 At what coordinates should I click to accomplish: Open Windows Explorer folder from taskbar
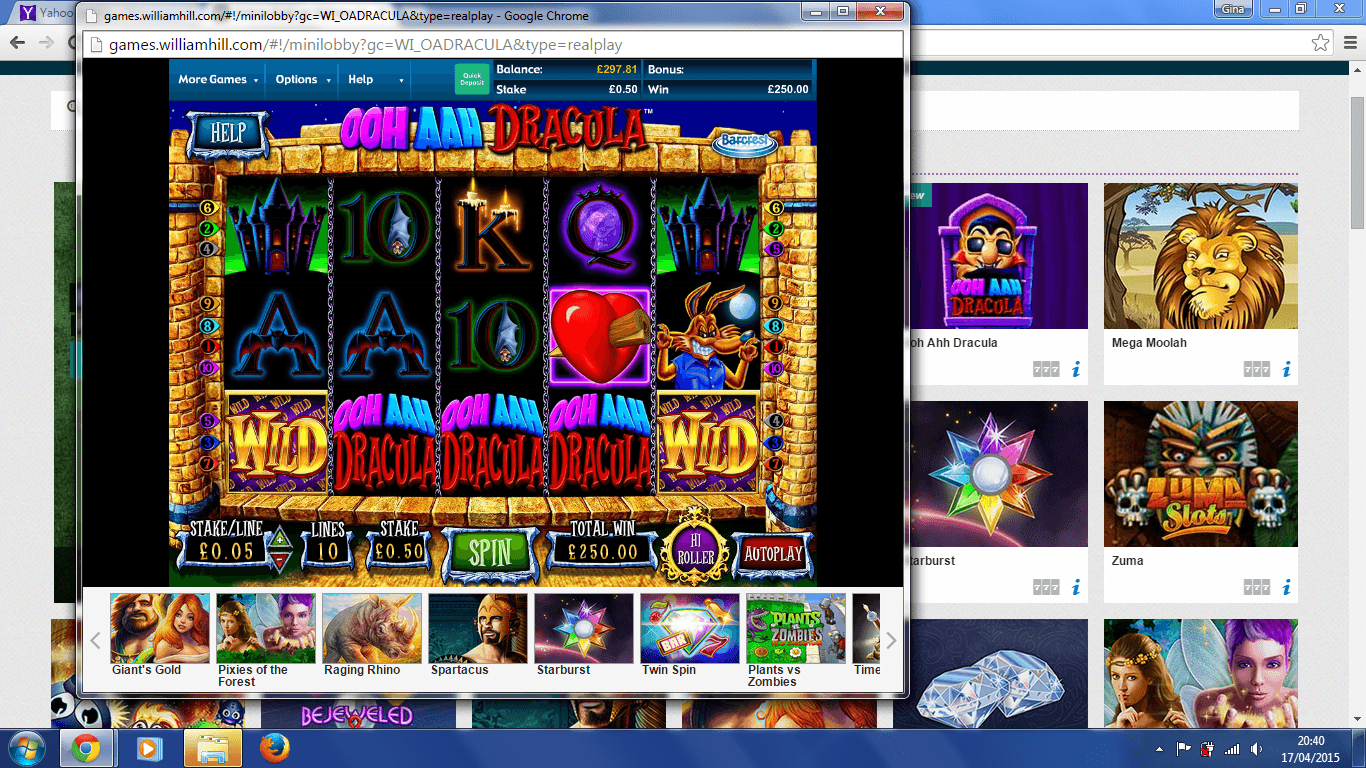(x=212, y=748)
